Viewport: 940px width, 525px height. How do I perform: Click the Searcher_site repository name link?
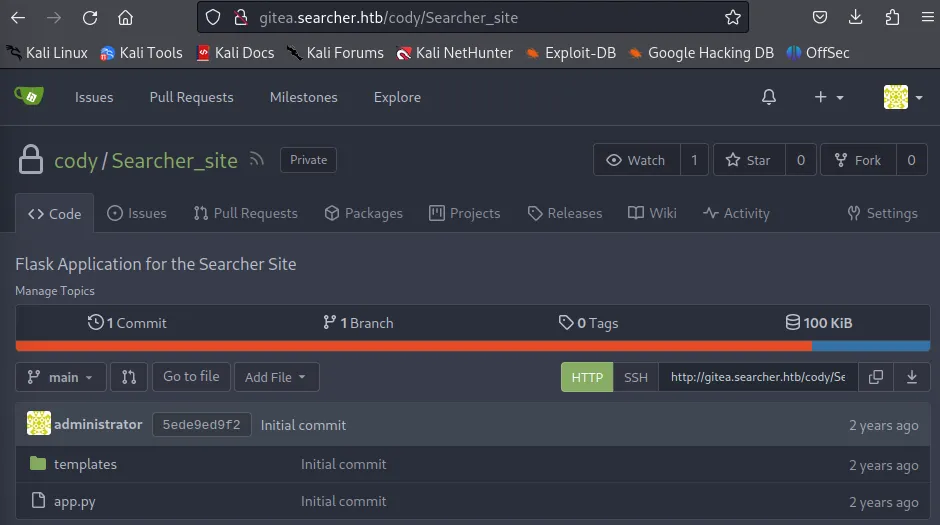(x=174, y=161)
